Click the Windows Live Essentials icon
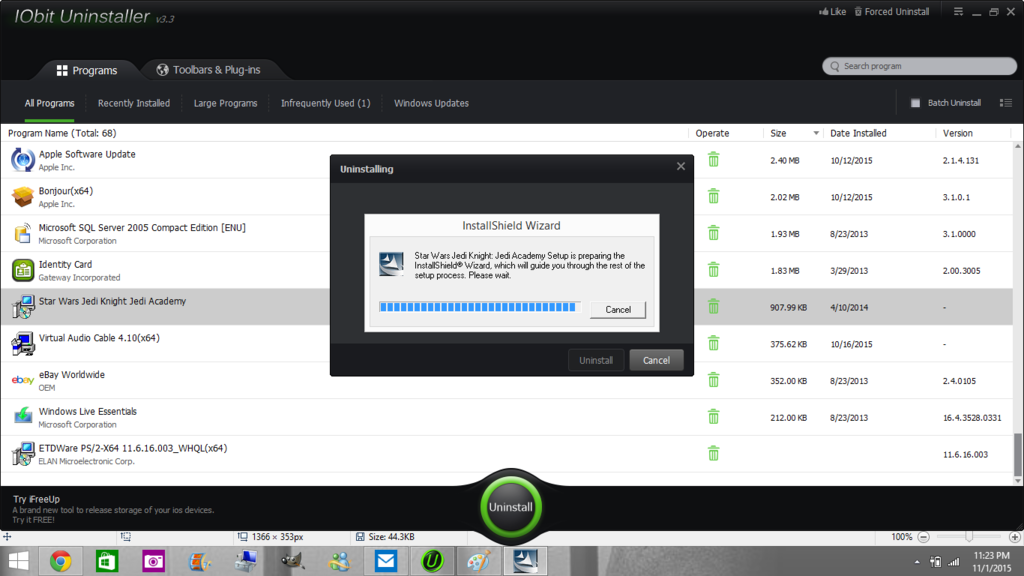 coord(22,416)
